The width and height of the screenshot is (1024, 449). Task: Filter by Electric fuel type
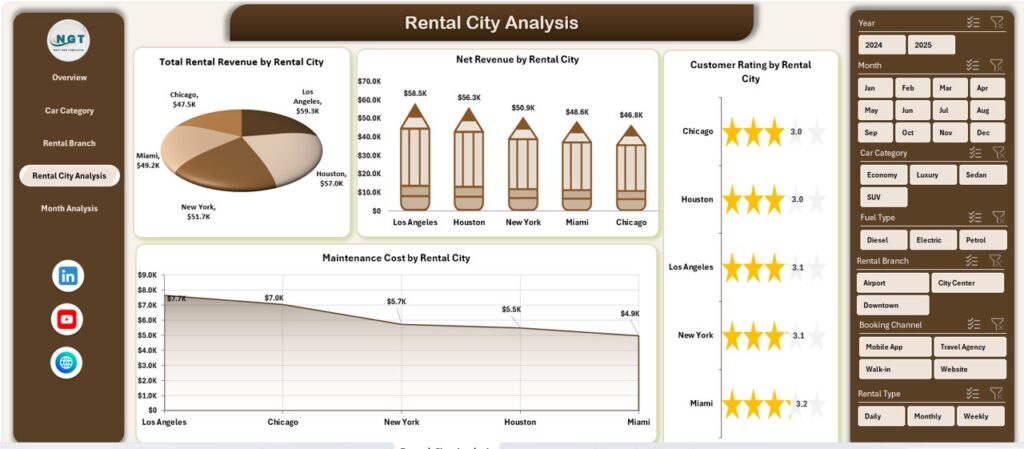[933, 240]
